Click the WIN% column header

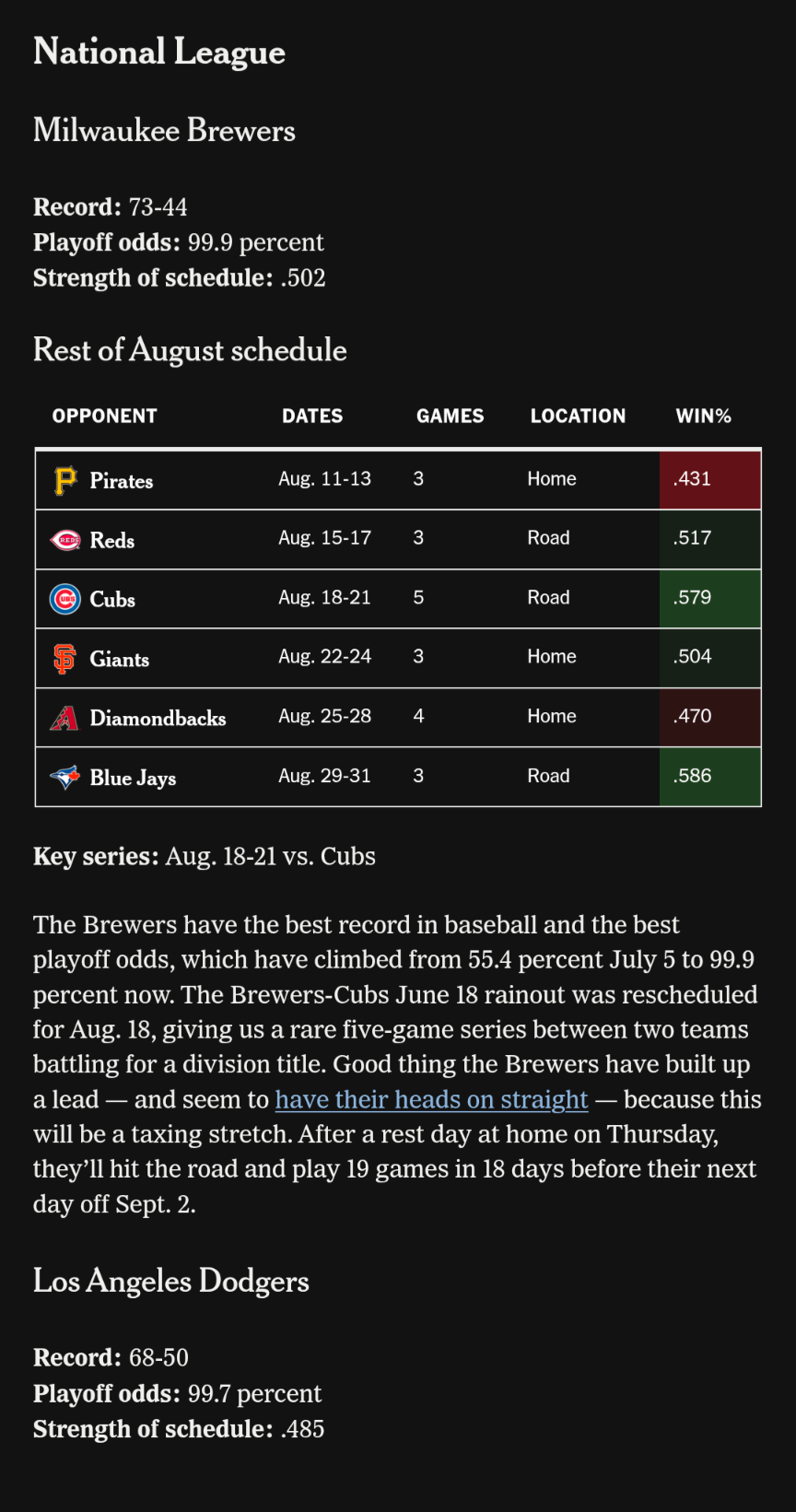coord(703,416)
